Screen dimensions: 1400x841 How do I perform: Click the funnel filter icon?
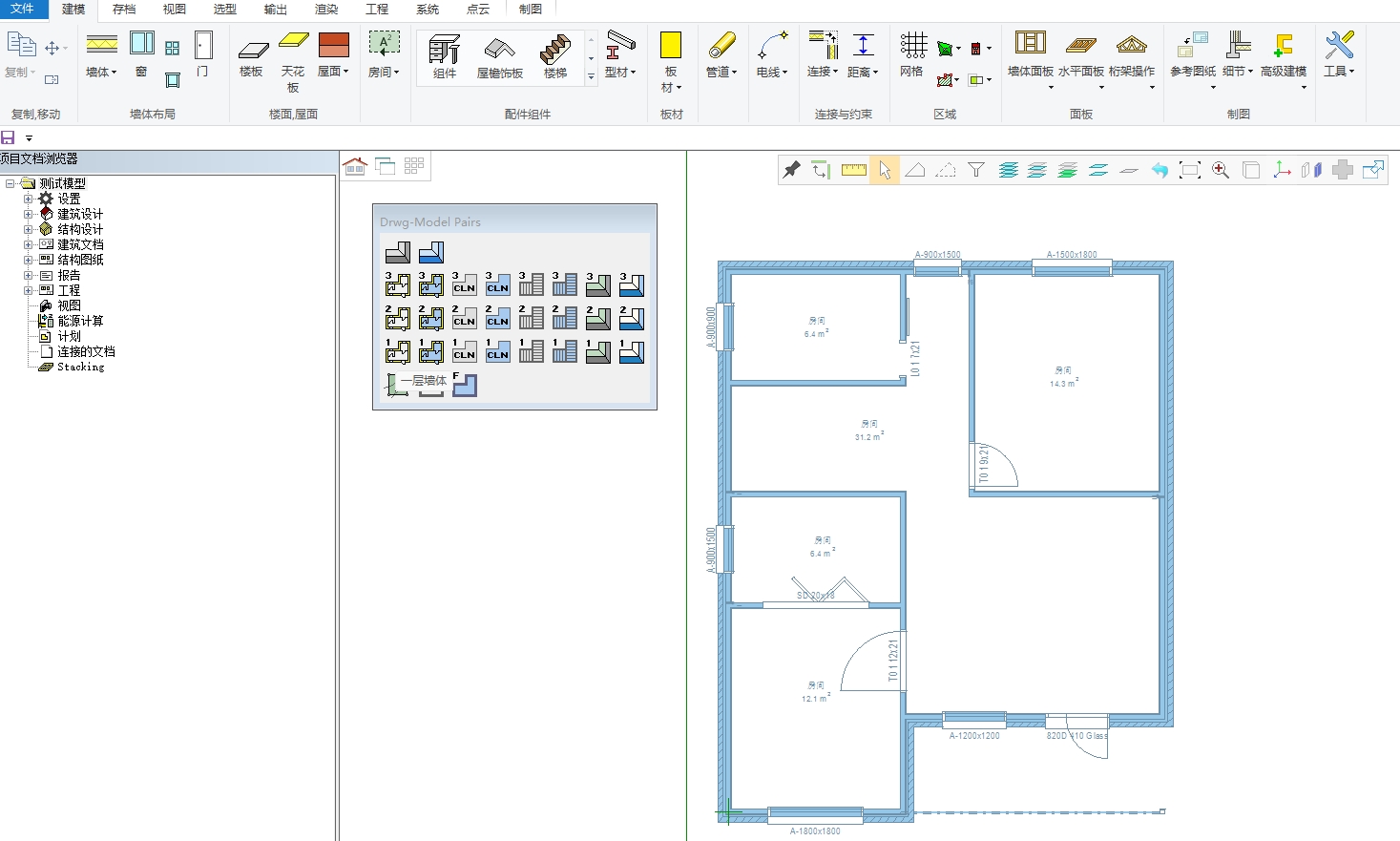(x=976, y=170)
